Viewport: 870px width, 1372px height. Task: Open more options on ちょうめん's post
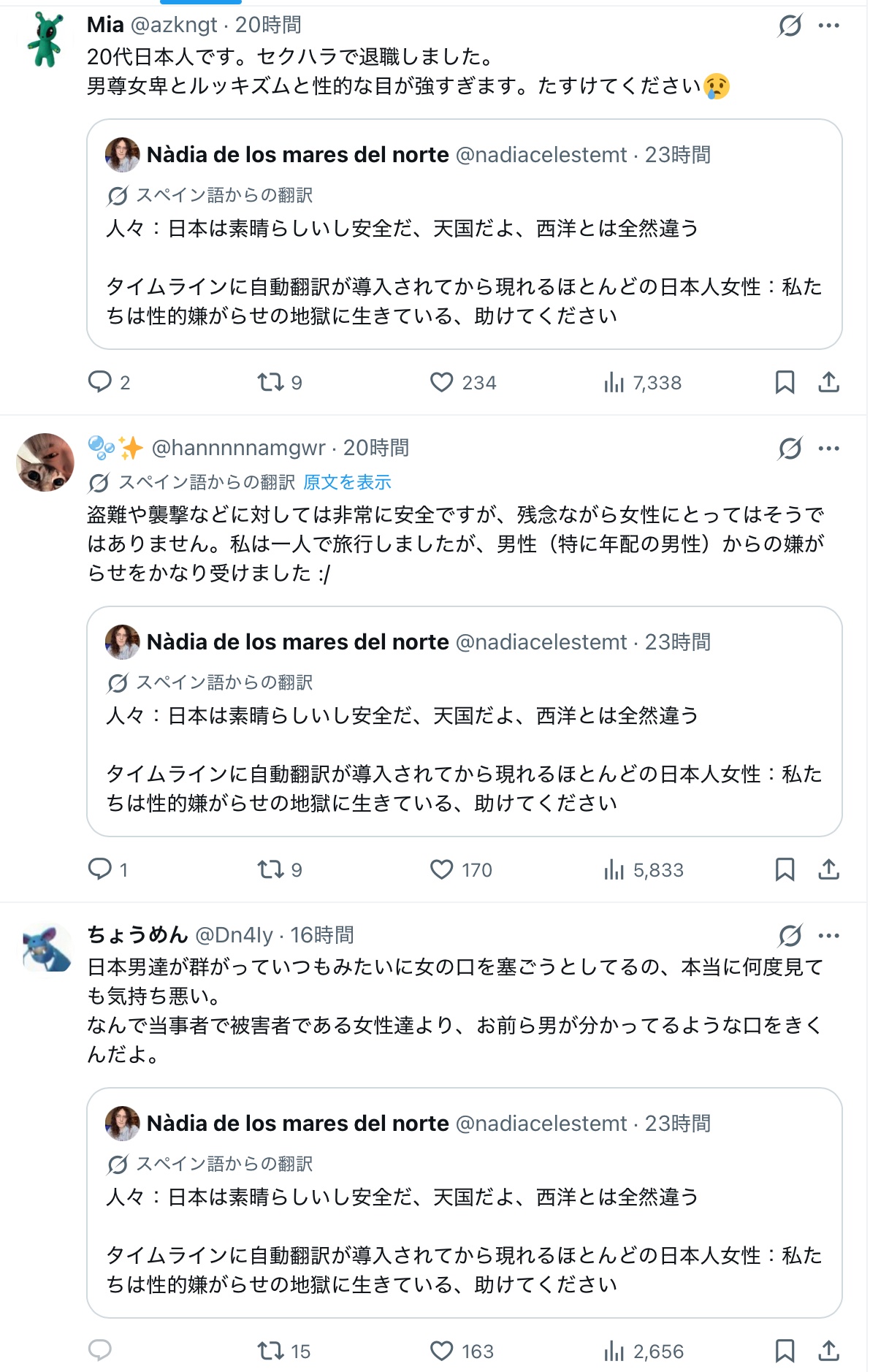click(x=829, y=936)
